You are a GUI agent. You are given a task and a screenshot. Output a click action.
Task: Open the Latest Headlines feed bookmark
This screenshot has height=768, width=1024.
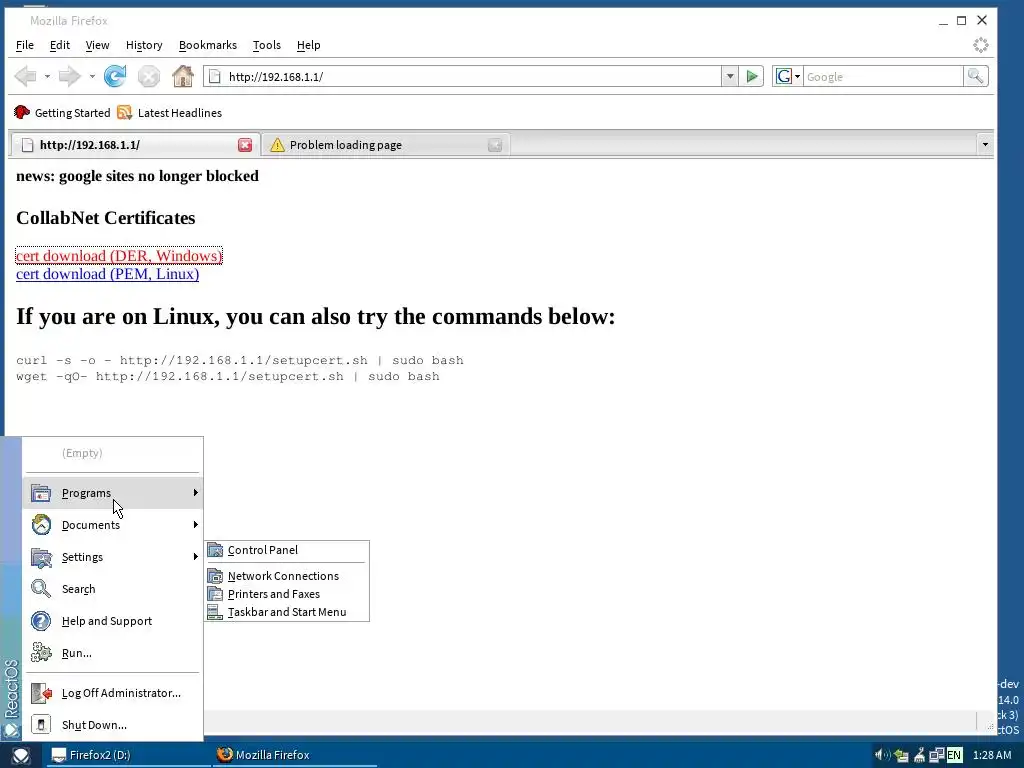click(x=170, y=112)
